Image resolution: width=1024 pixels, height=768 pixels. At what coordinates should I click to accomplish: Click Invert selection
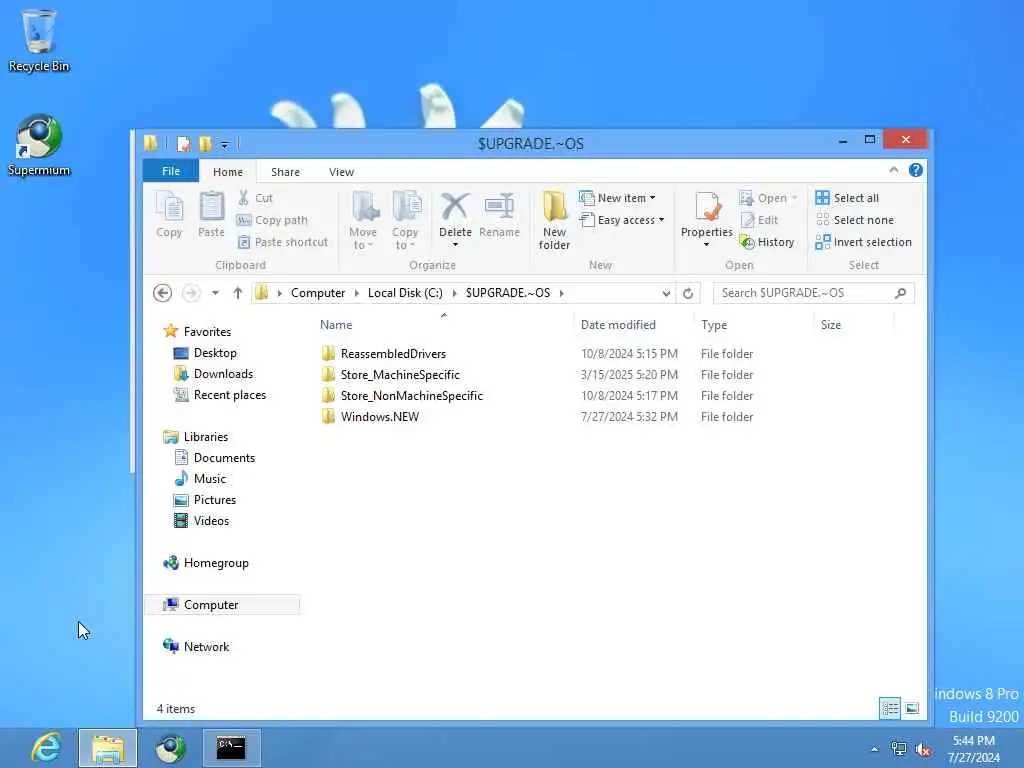pyautogui.click(x=863, y=242)
